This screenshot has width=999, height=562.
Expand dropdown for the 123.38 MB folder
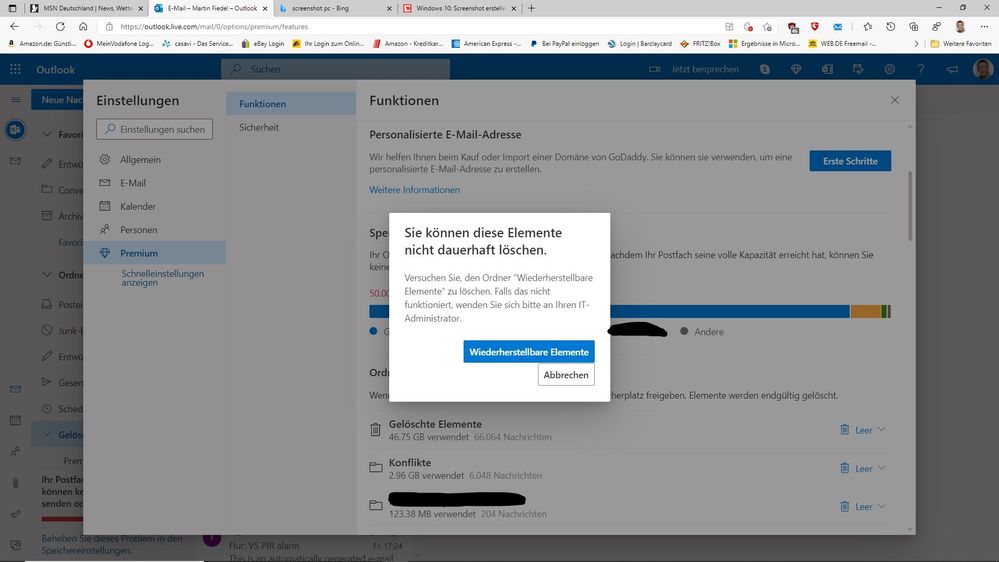(882, 506)
